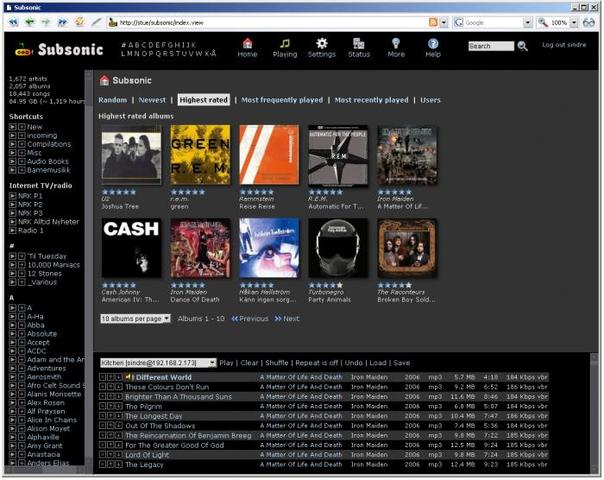Open the 100% zoom level dropdown

(574, 23)
